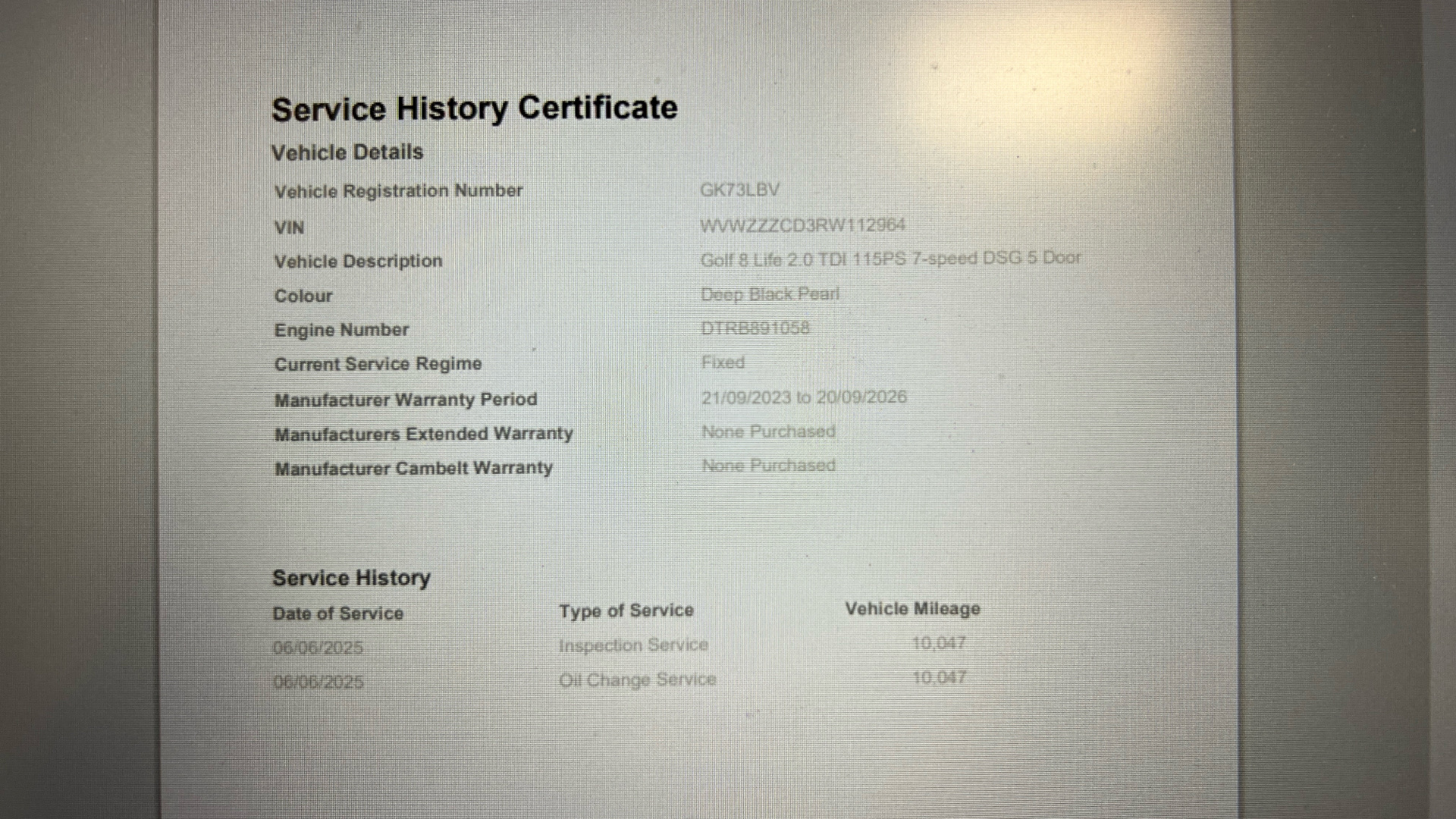Select the Oil Change Service entry

point(637,679)
